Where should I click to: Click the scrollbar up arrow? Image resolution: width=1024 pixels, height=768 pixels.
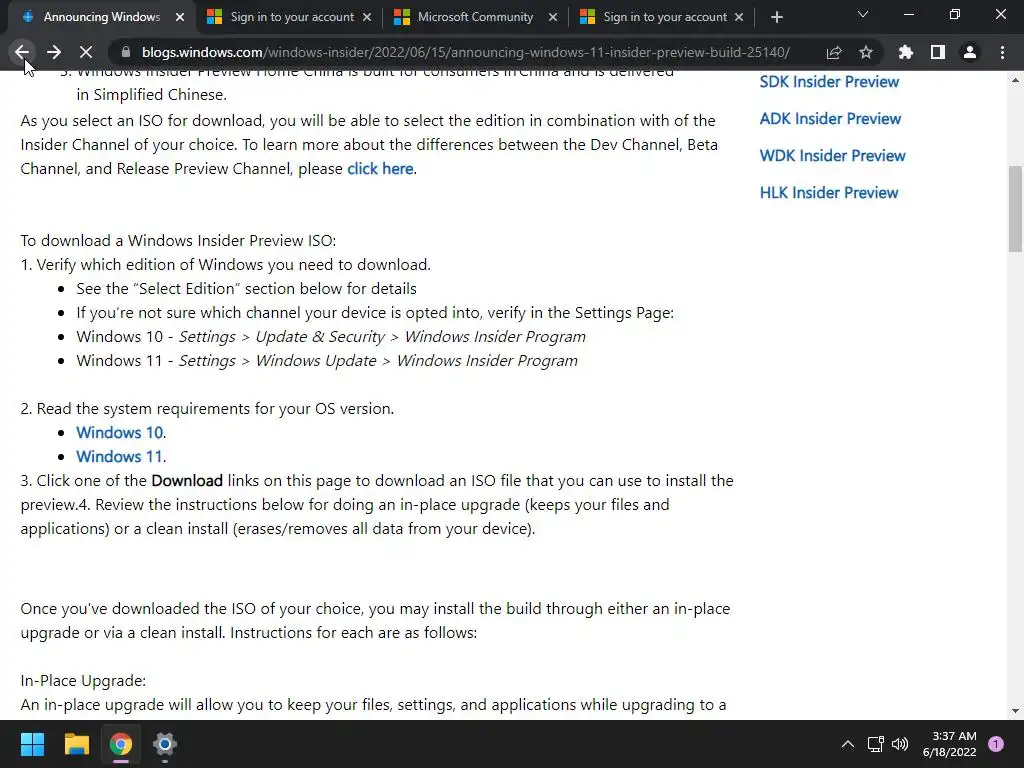point(1015,80)
